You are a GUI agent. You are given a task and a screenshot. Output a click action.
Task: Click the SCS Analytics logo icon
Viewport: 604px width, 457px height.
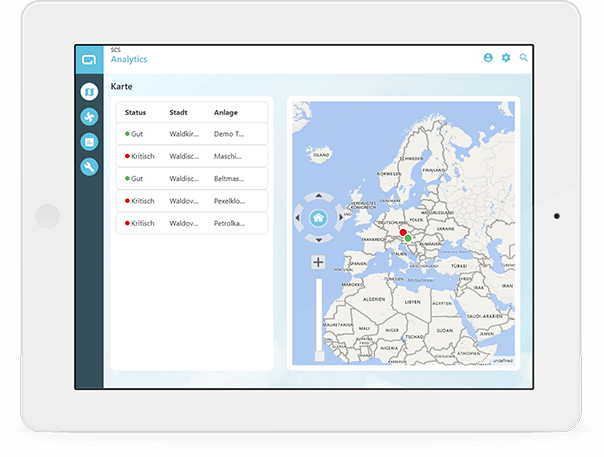[89, 60]
